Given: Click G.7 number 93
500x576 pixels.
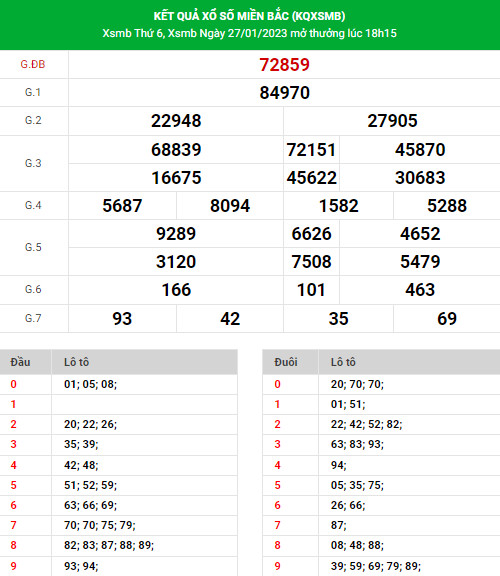Looking at the screenshot, I should [122, 318].
